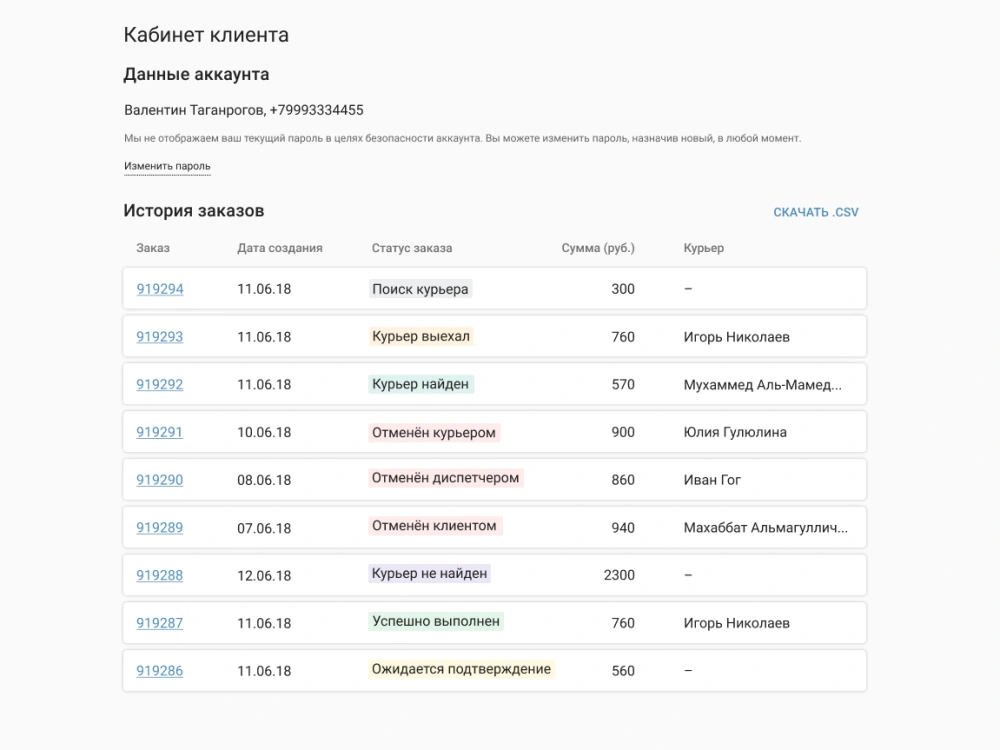Click the 'Курьер' column header

click(x=703, y=248)
